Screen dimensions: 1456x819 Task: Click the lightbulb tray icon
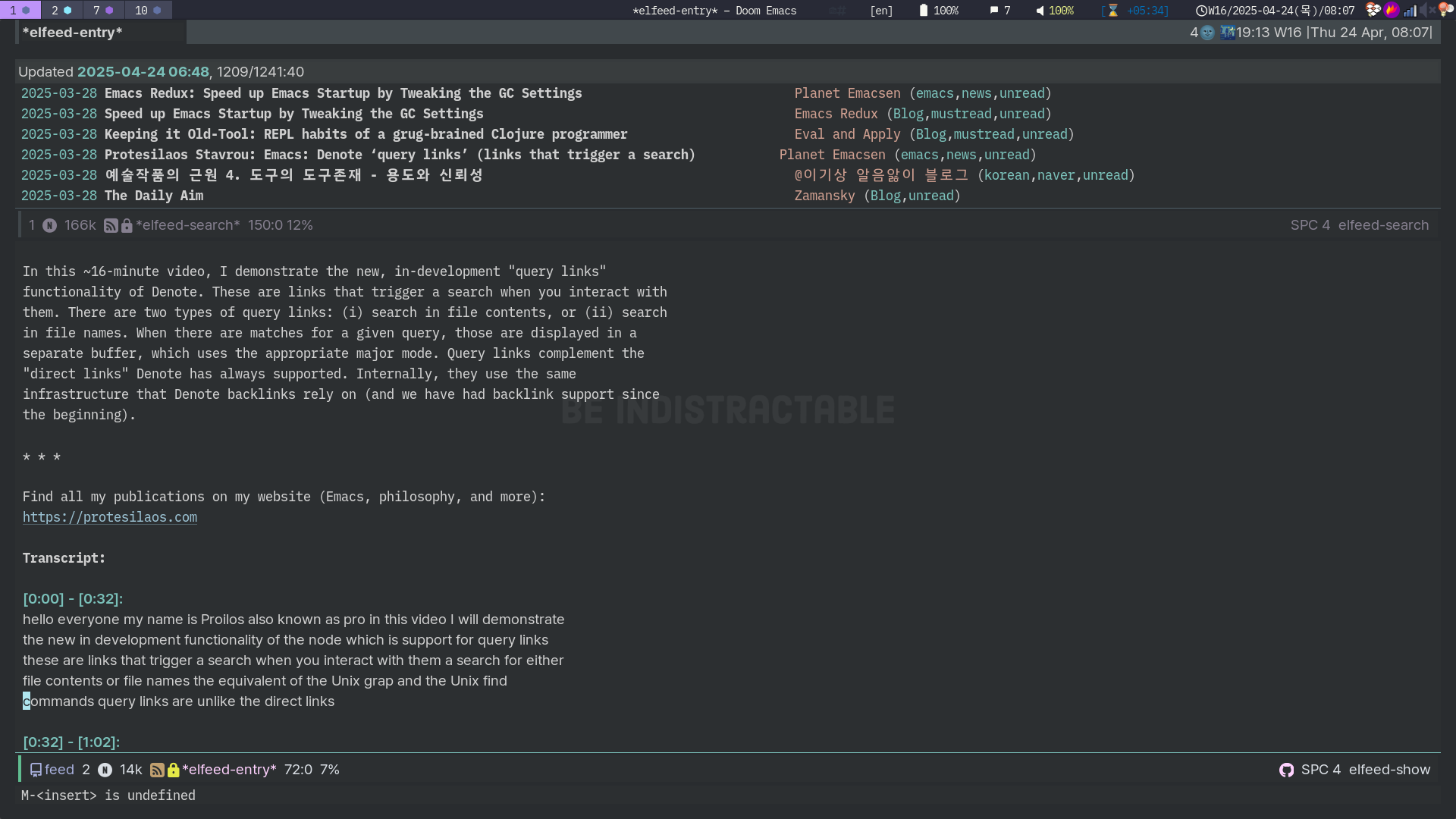click(x=1445, y=10)
